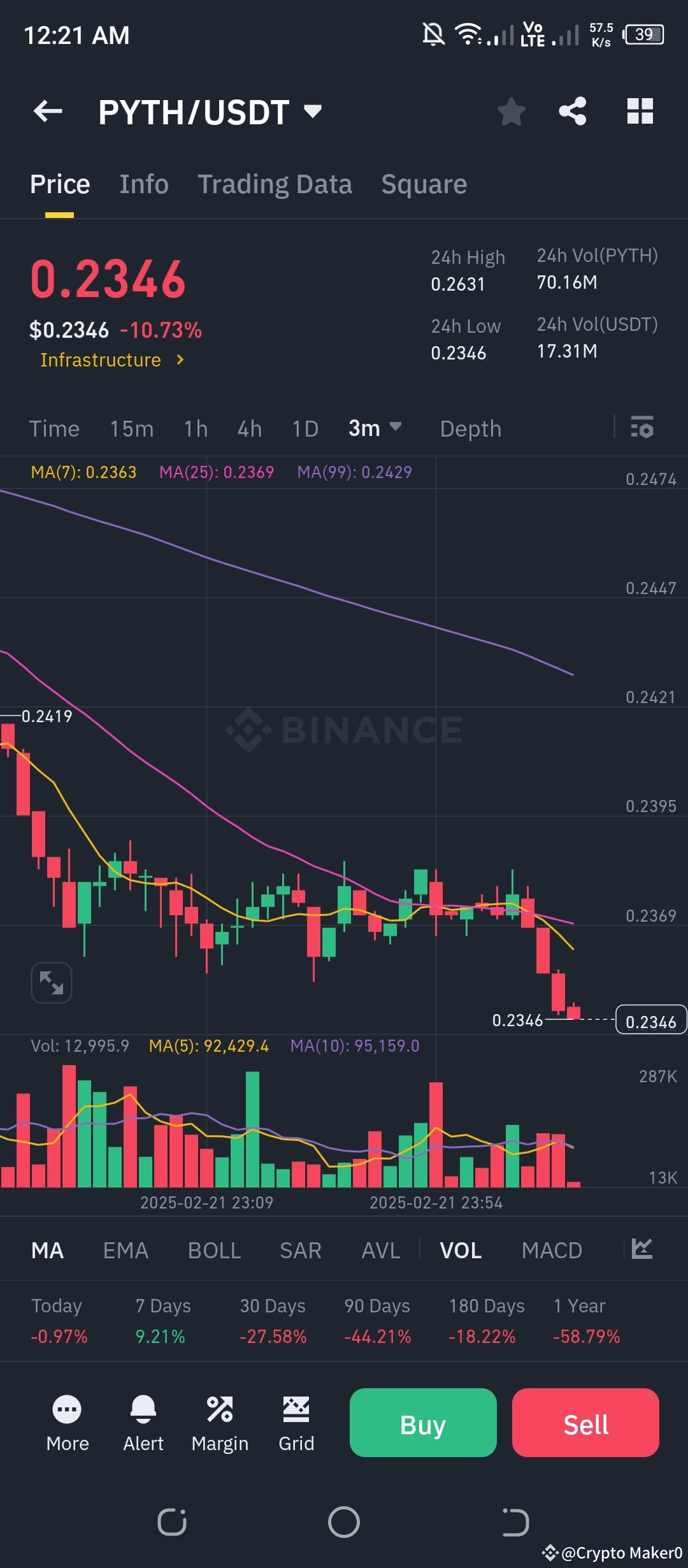
Task: Expand chart to fullscreen with arrows icon
Action: (x=51, y=982)
